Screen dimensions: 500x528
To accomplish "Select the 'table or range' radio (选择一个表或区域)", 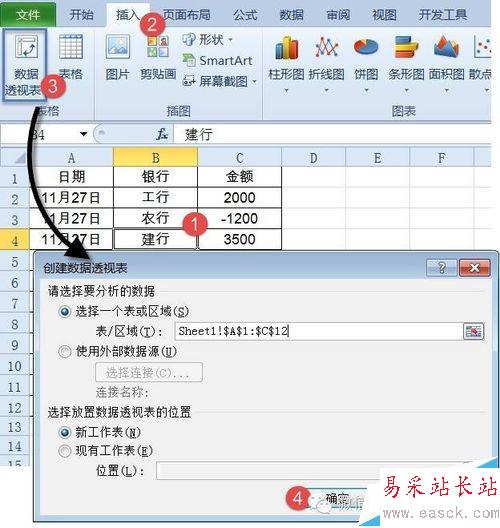I will [x=64, y=311].
